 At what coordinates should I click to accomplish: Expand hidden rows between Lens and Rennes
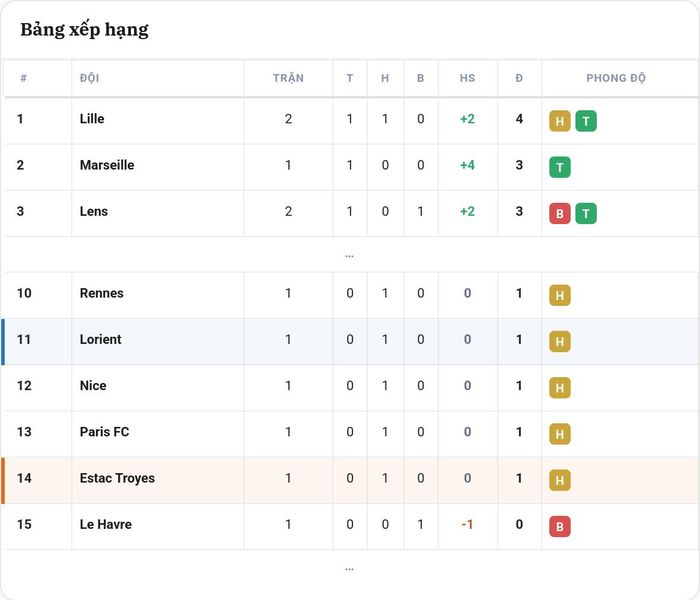tap(350, 256)
